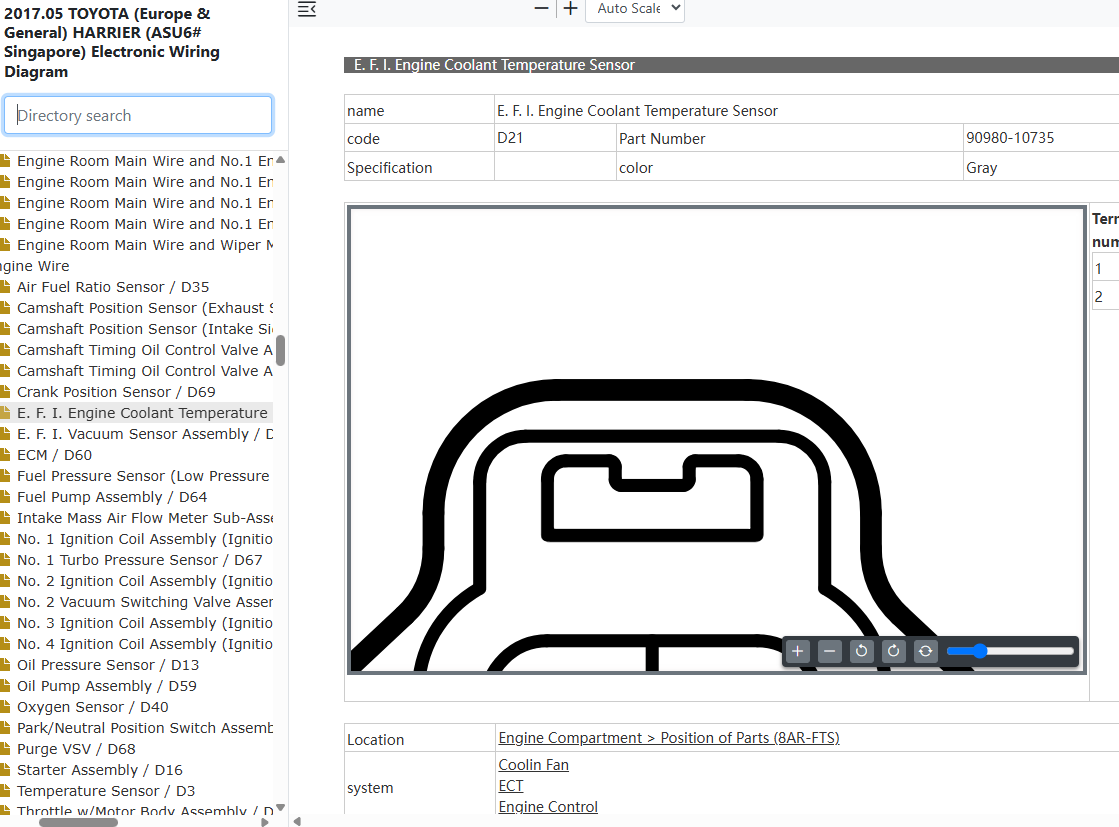Toggle the sidebar collapse icon
The height and width of the screenshot is (827, 1119).
(x=307, y=9)
